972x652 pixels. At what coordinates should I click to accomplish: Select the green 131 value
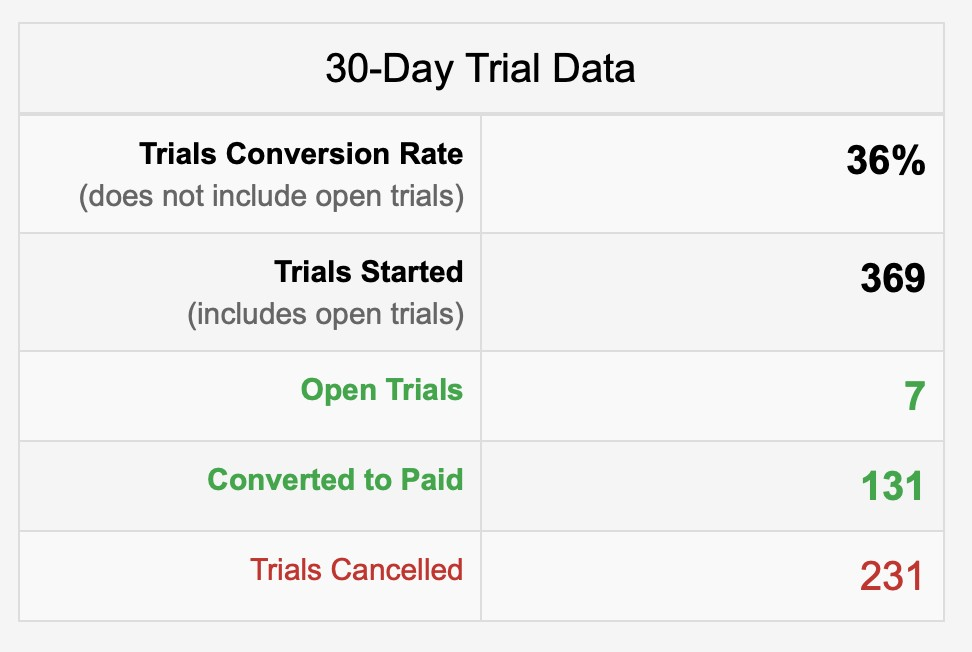(x=893, y=485)
